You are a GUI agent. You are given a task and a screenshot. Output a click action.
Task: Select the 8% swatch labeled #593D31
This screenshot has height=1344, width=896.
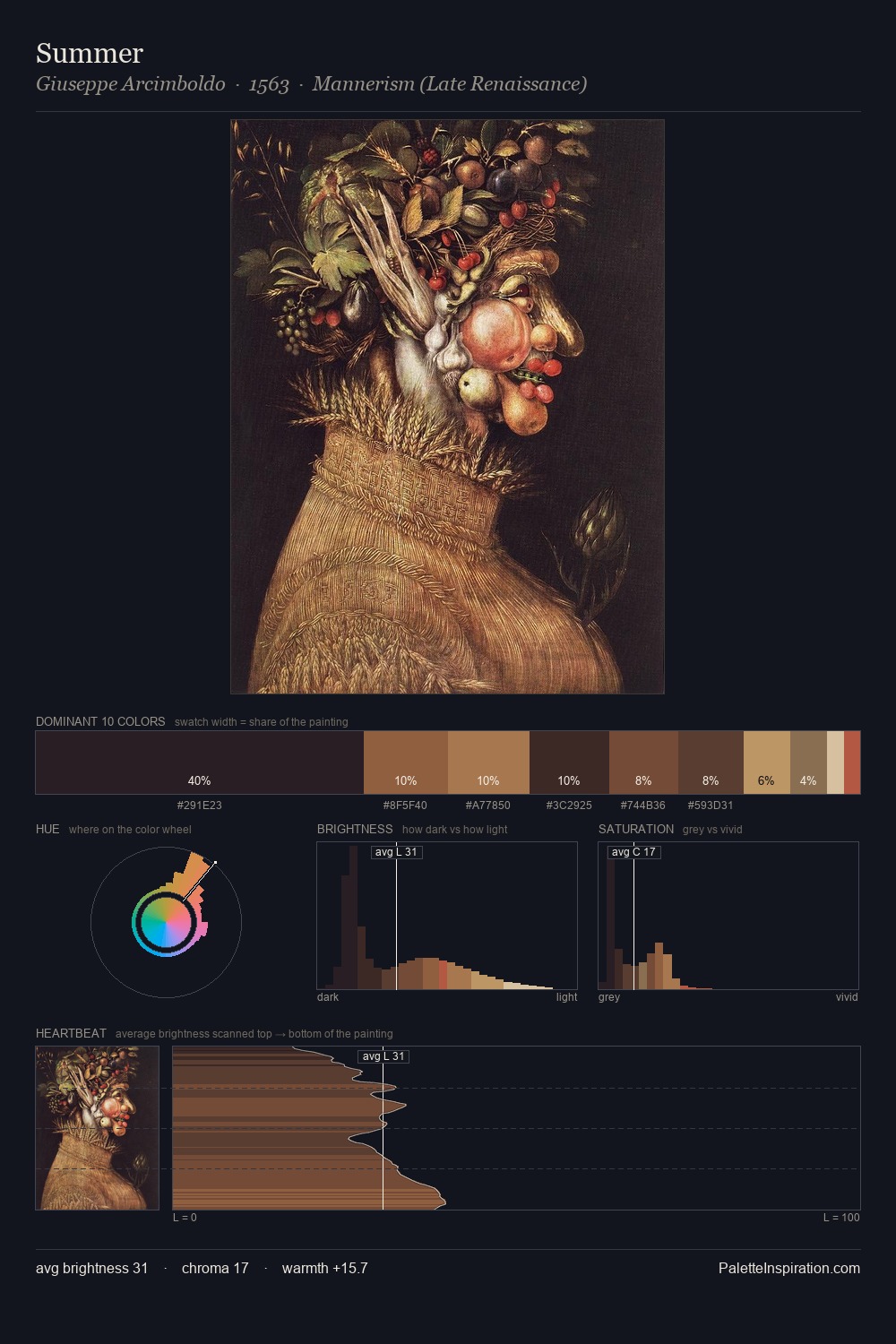click(x=711, y=762)
